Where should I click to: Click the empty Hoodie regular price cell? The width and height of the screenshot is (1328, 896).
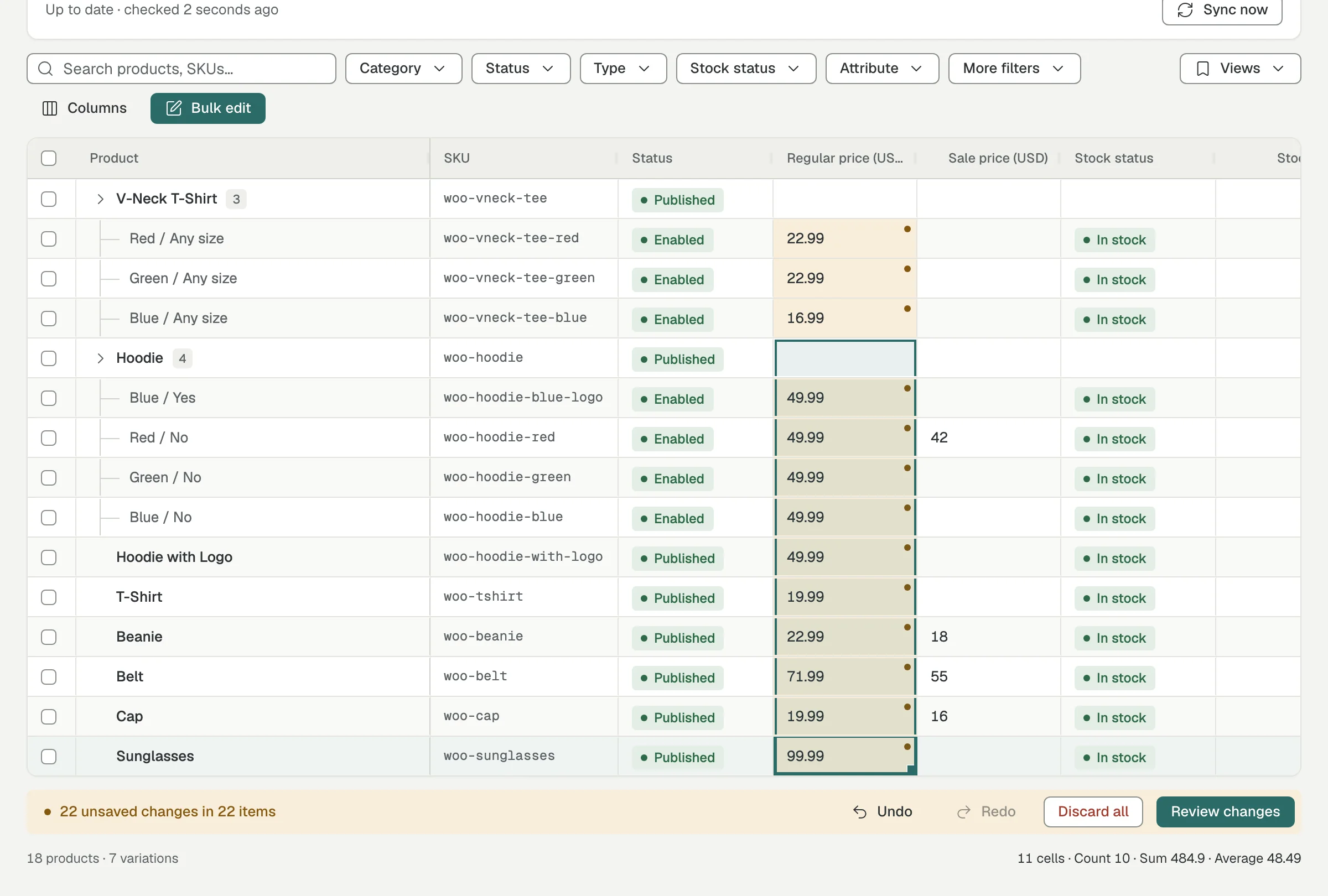(x=844, y=358)
